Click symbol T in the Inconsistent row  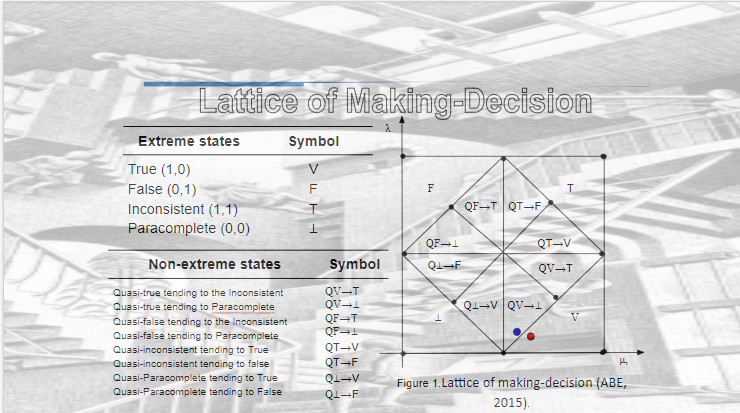coord(313,209)
